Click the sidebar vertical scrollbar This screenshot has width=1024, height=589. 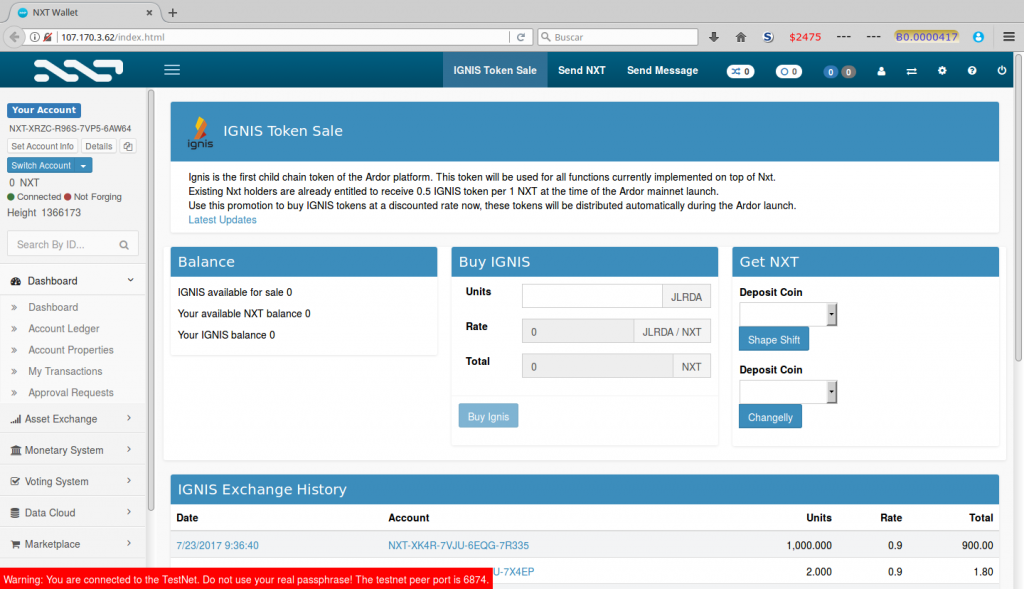[151, 300]
